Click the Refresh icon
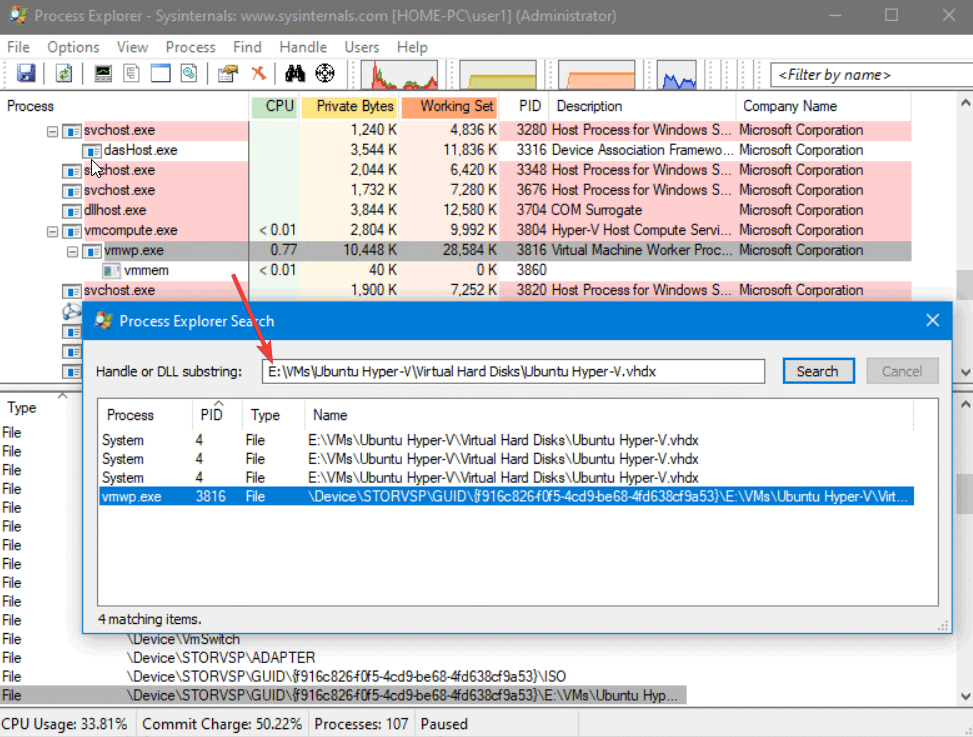 pyautogui.click(x=63, y=73)
